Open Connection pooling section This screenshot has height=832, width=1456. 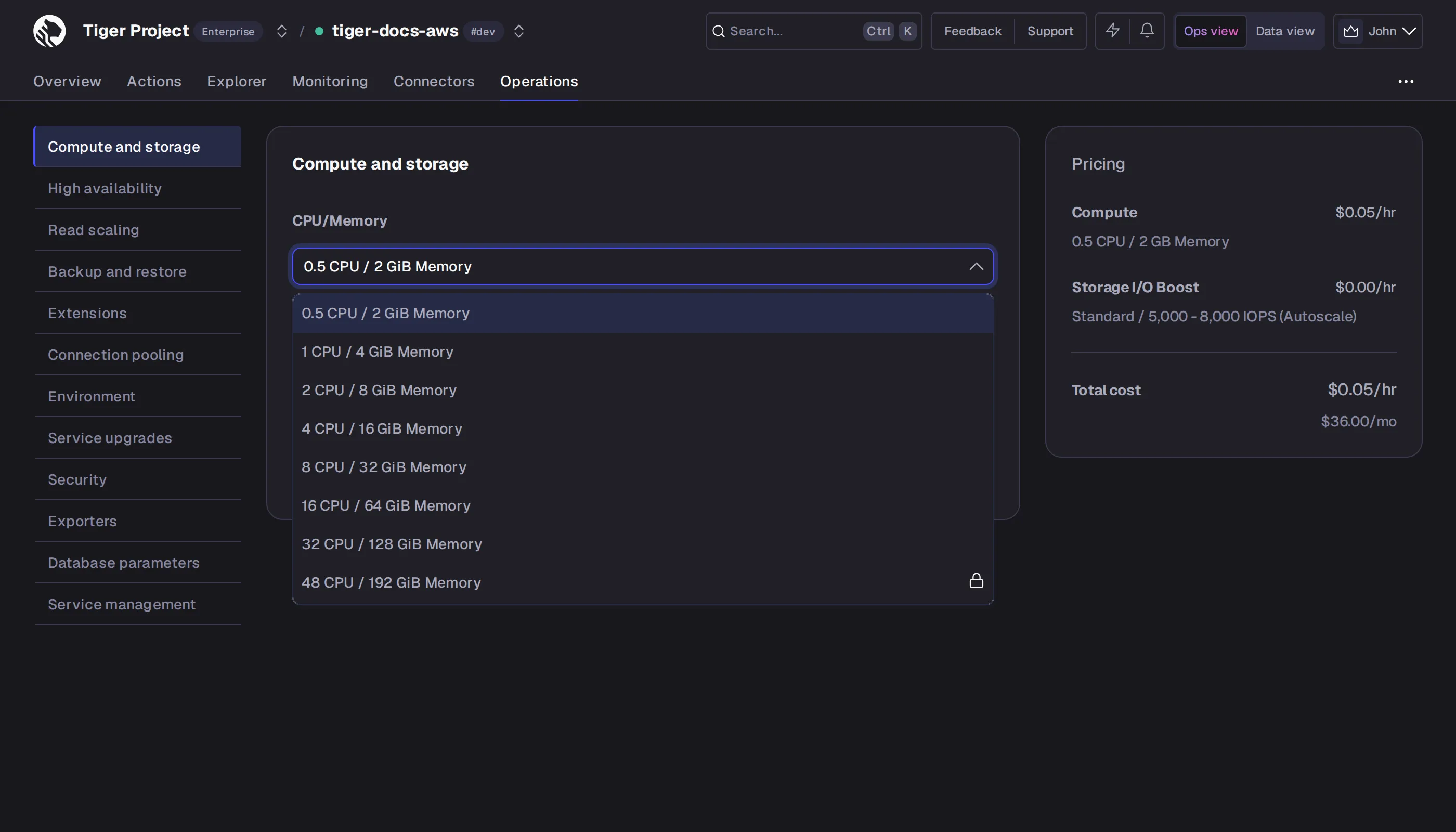[138, 355]
